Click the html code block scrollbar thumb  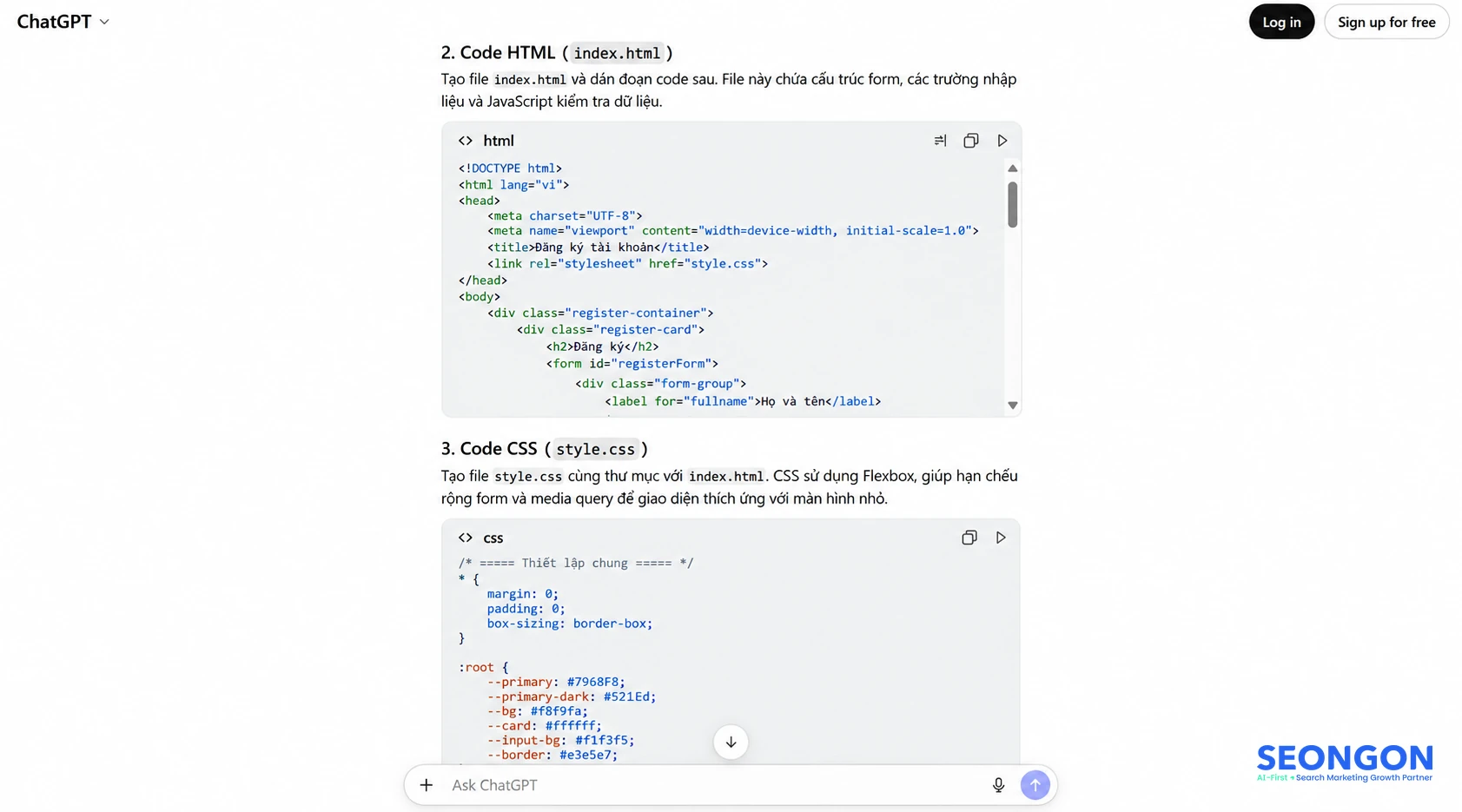1013,205
